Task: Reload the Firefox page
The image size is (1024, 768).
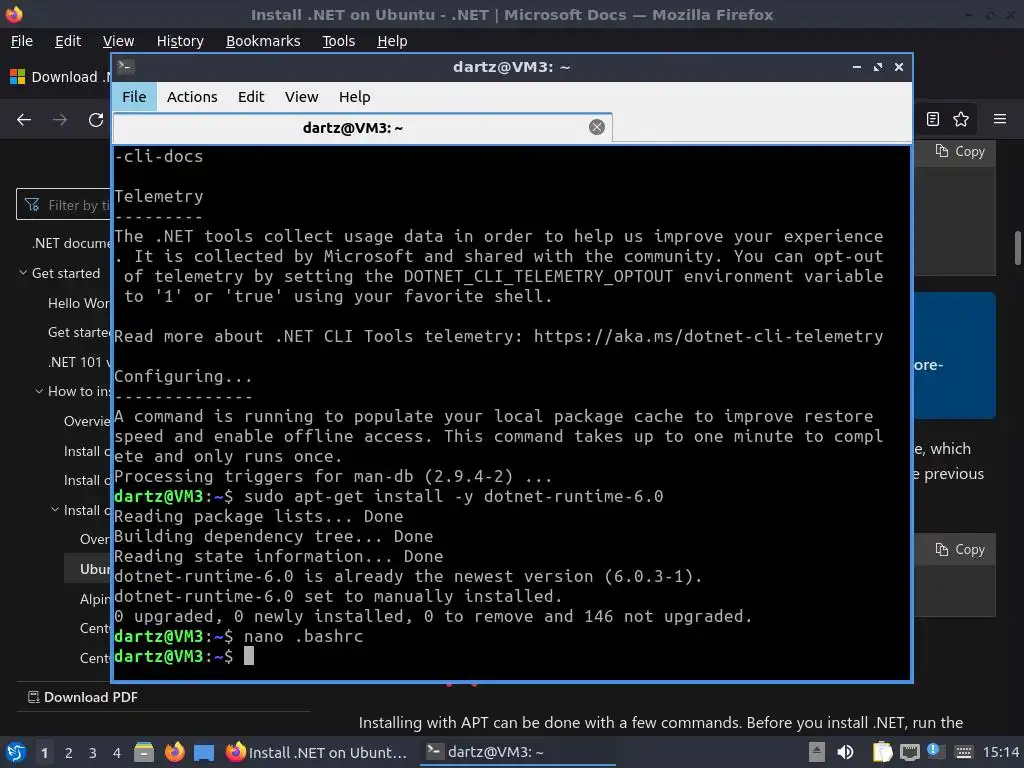Action: pos(96,120)
